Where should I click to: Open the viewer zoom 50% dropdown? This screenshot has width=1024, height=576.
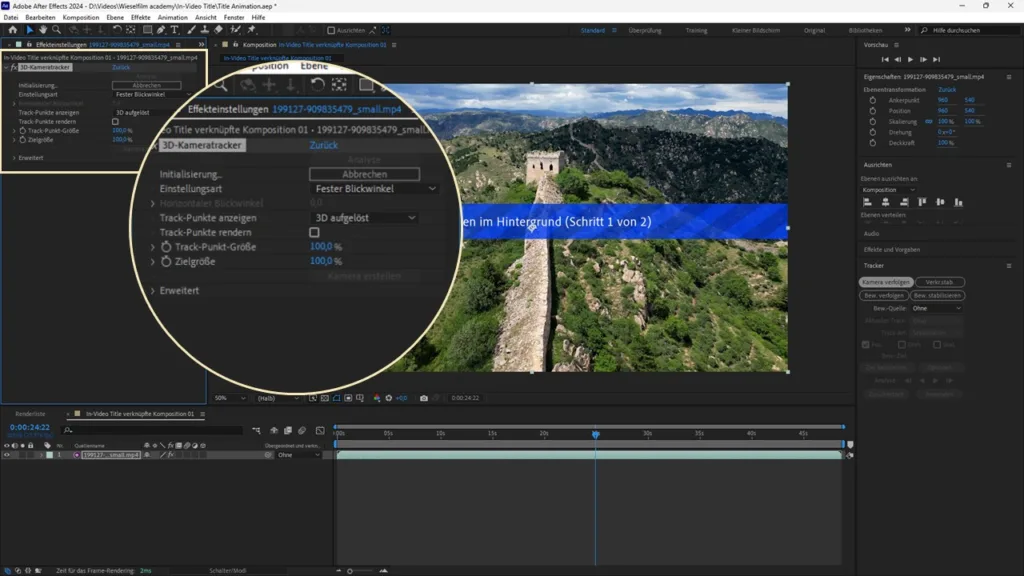[230, 398]
